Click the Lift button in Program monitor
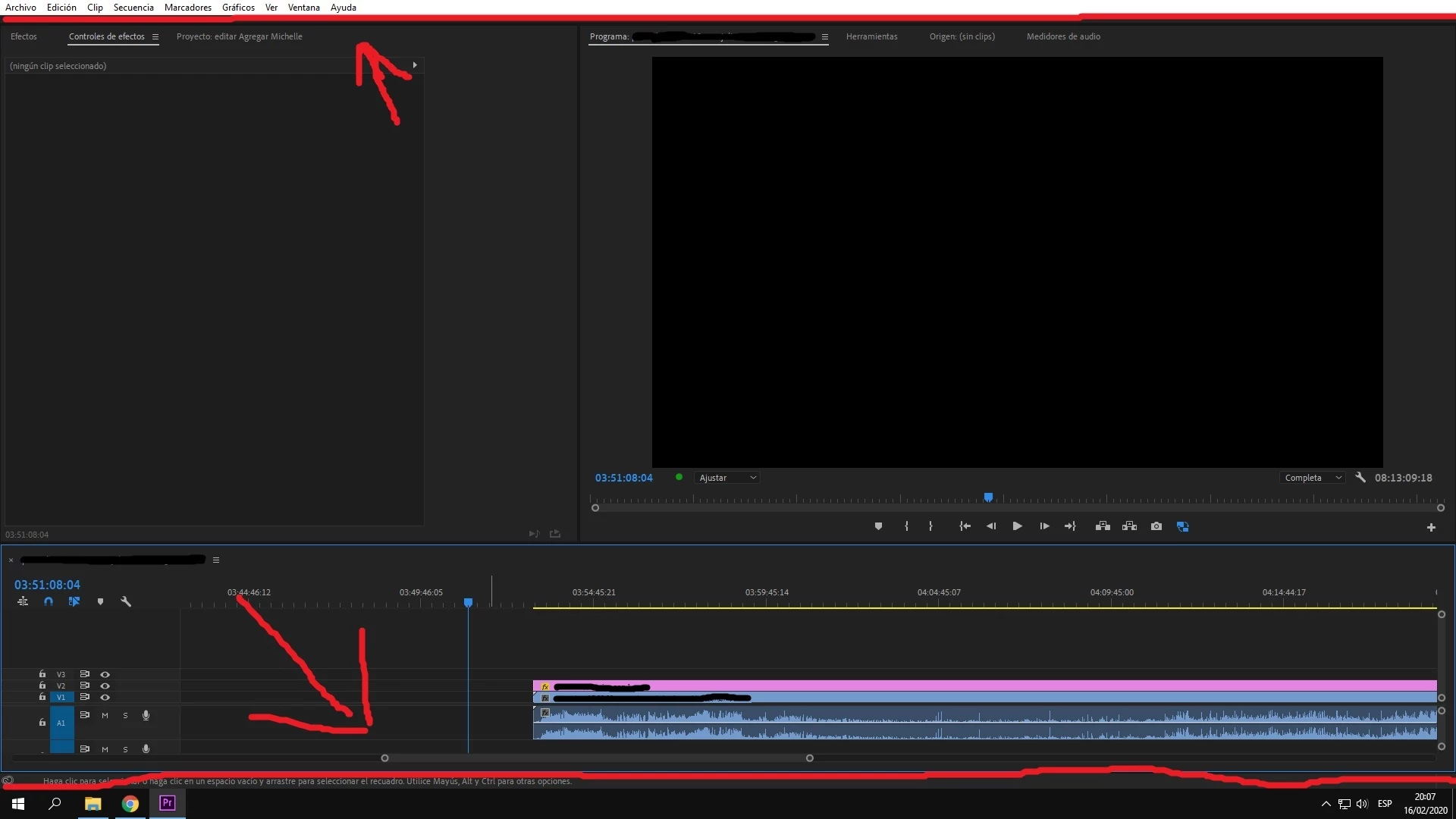 click(1103, 526)
